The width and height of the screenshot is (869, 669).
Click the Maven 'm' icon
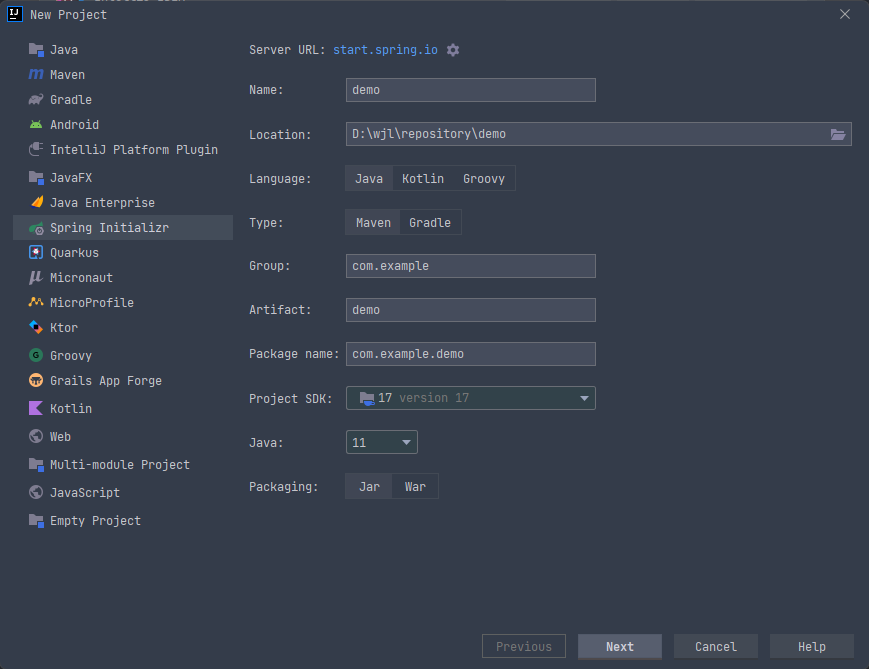(36, 74)
